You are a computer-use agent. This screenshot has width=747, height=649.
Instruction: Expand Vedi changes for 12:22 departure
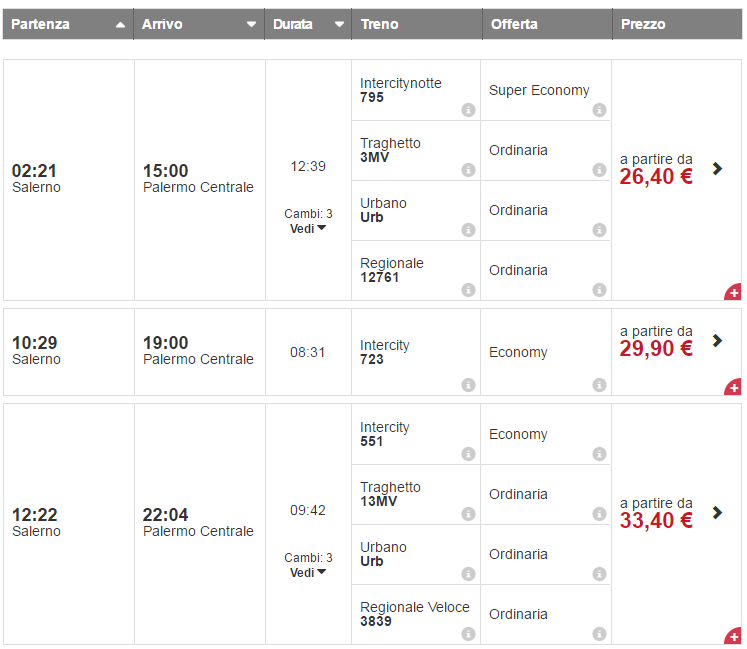(308, 572)
